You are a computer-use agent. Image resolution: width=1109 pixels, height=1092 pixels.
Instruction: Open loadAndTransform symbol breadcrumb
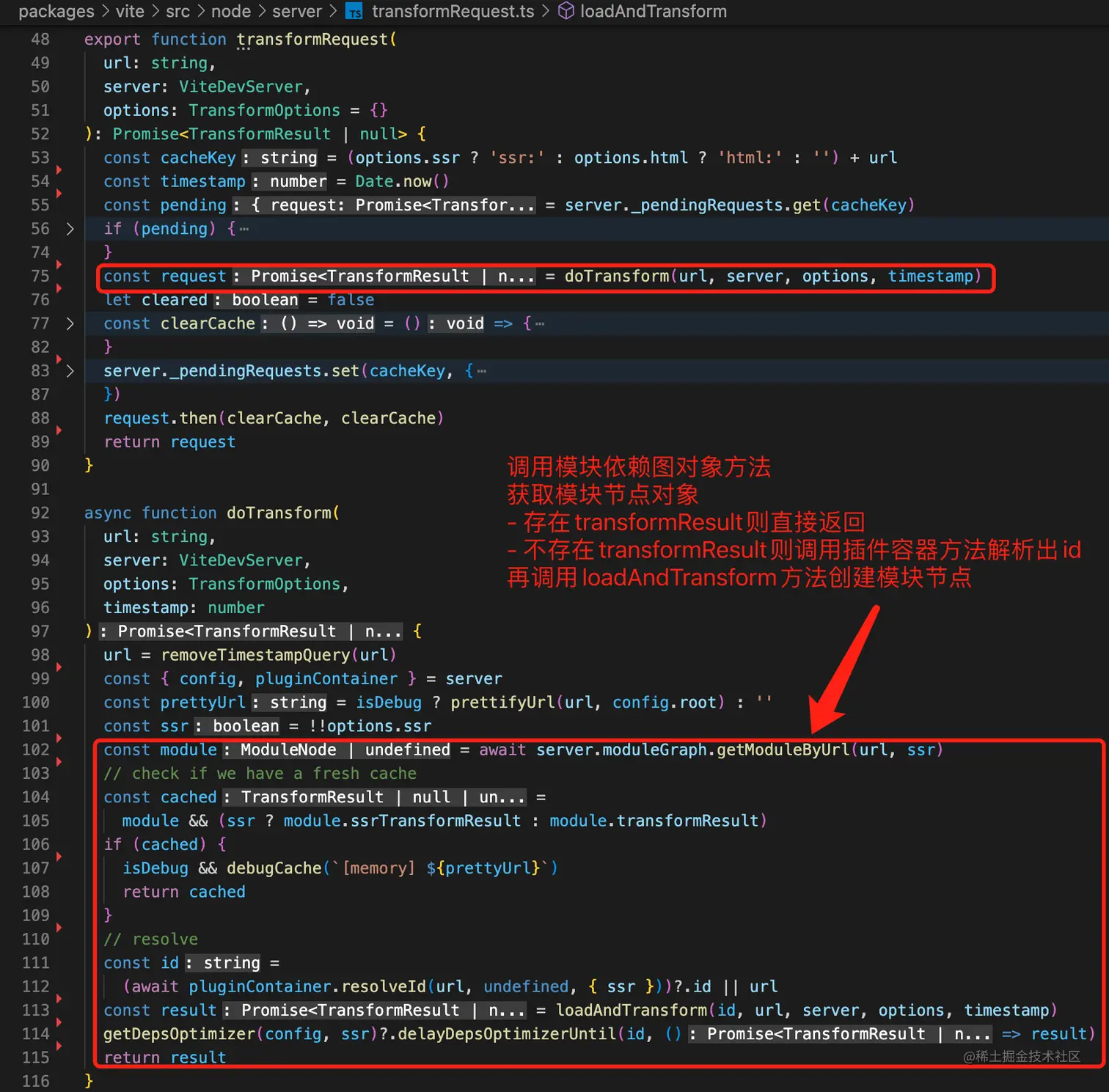pos(654,11)
